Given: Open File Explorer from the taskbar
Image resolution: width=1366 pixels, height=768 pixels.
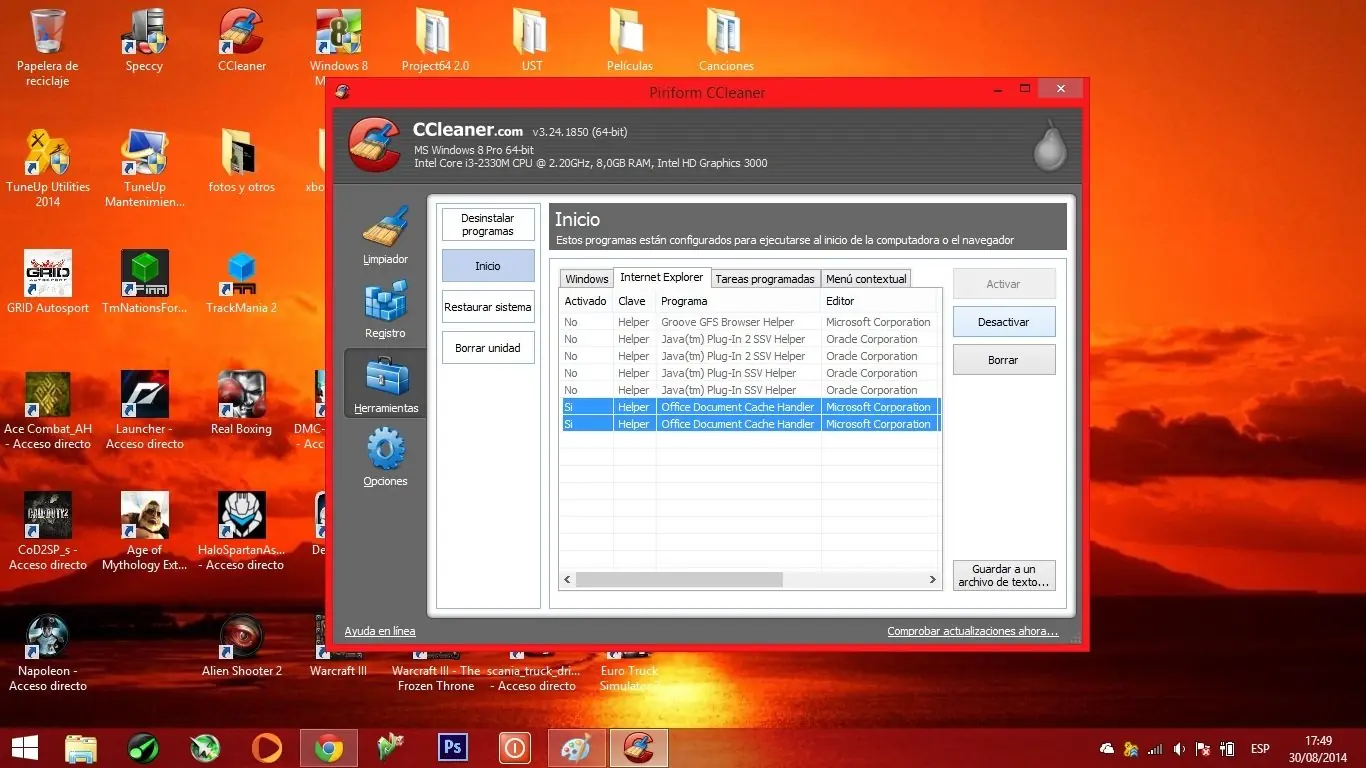Looking at the screenshot, I should click(81, 747).
